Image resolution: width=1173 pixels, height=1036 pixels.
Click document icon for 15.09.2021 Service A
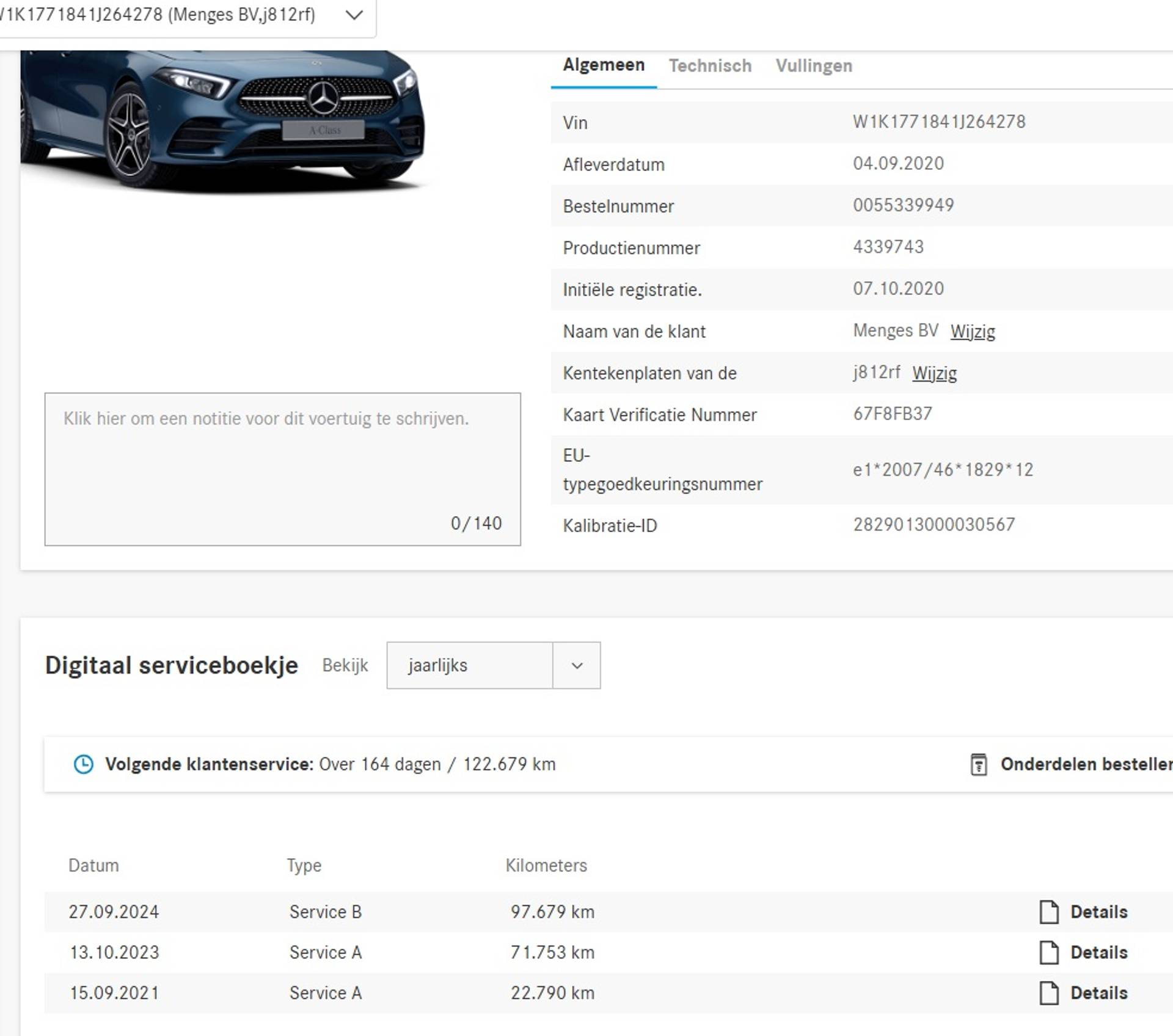1048,993
